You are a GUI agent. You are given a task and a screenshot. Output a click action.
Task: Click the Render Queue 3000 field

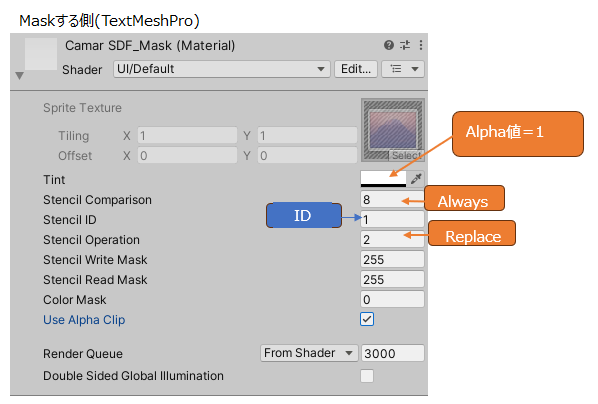click(392, 353)
